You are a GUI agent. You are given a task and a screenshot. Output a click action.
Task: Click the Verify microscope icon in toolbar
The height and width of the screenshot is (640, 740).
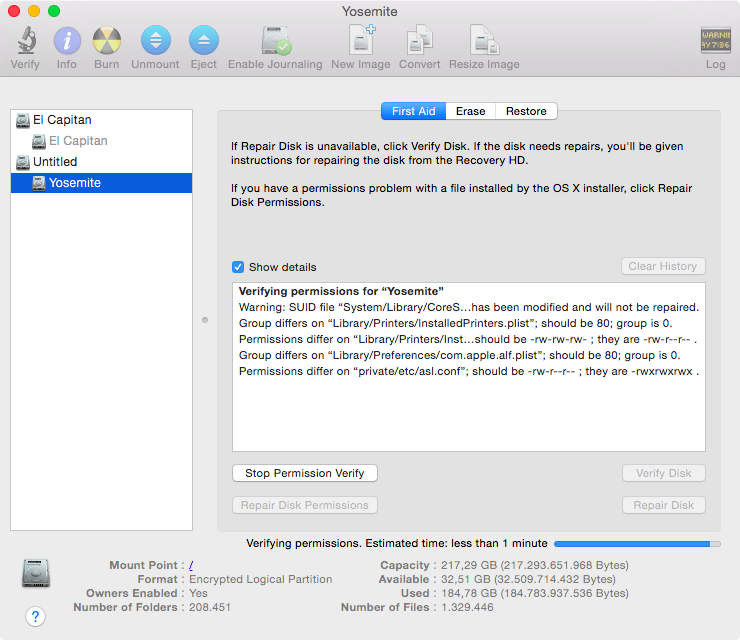click(x=25, y=41)
